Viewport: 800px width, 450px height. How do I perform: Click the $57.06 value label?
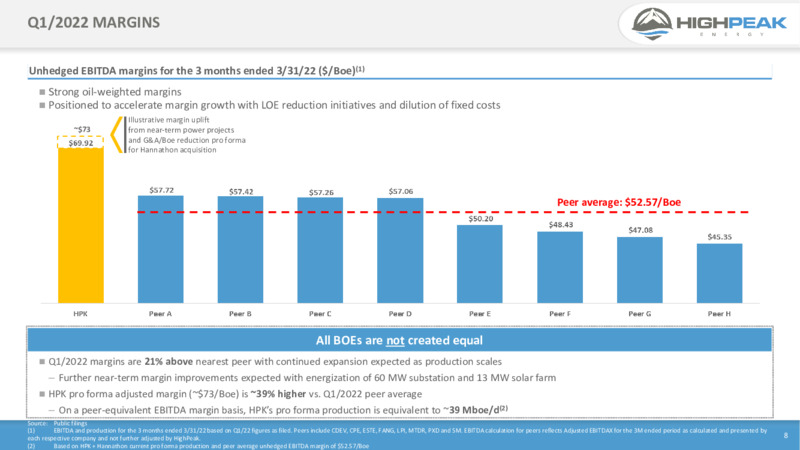coord(401,191)
